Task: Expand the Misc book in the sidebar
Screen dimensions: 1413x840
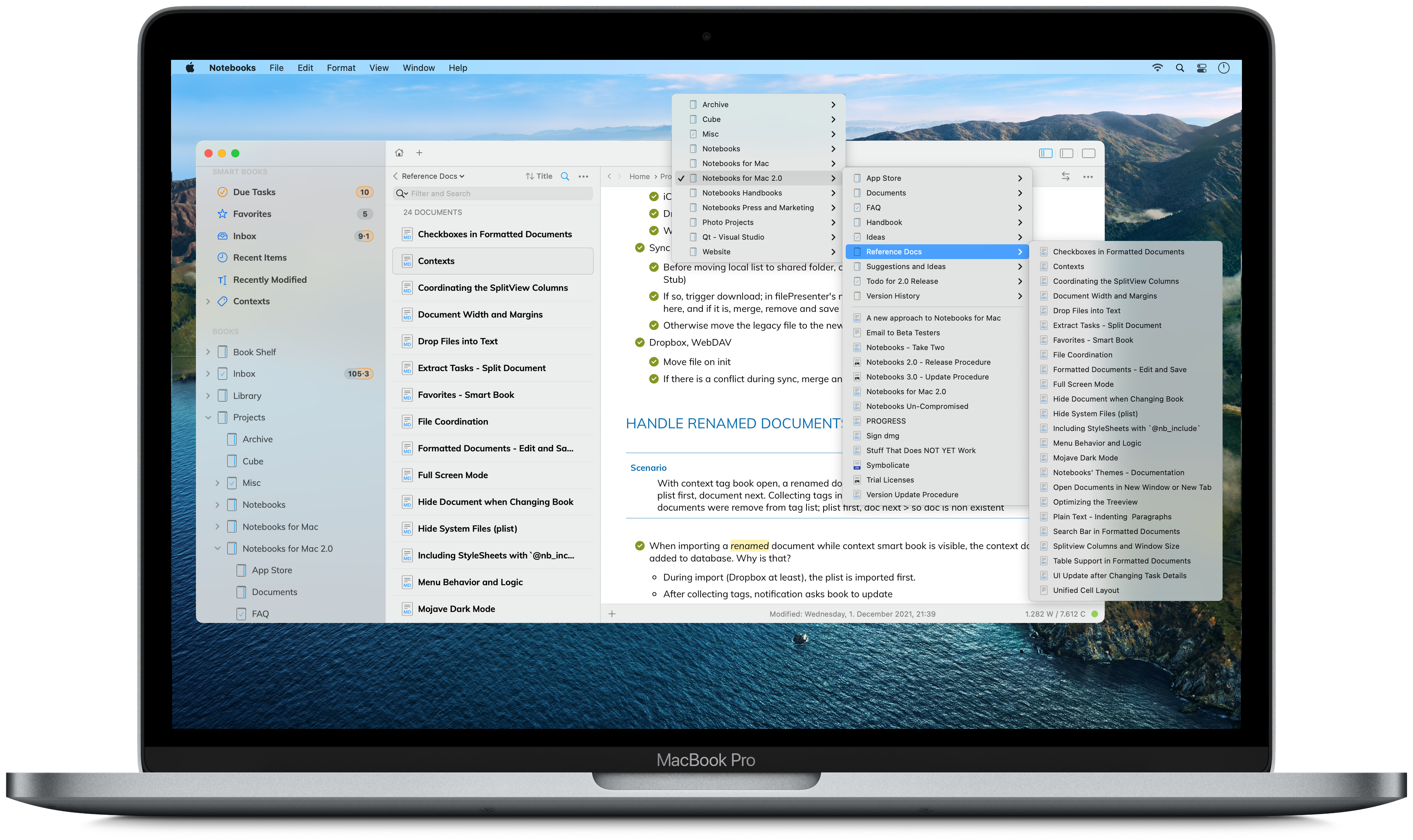Action: click(x=218, y=483)
